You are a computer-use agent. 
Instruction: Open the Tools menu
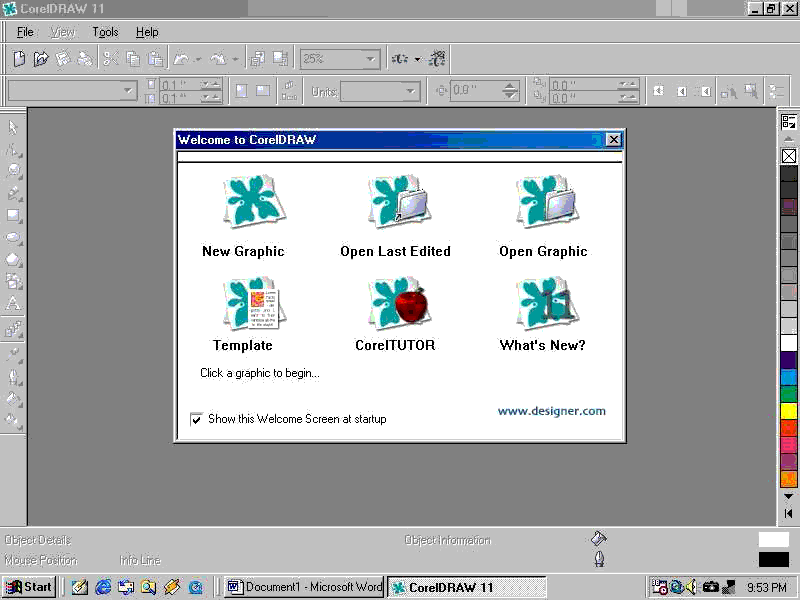105,32
